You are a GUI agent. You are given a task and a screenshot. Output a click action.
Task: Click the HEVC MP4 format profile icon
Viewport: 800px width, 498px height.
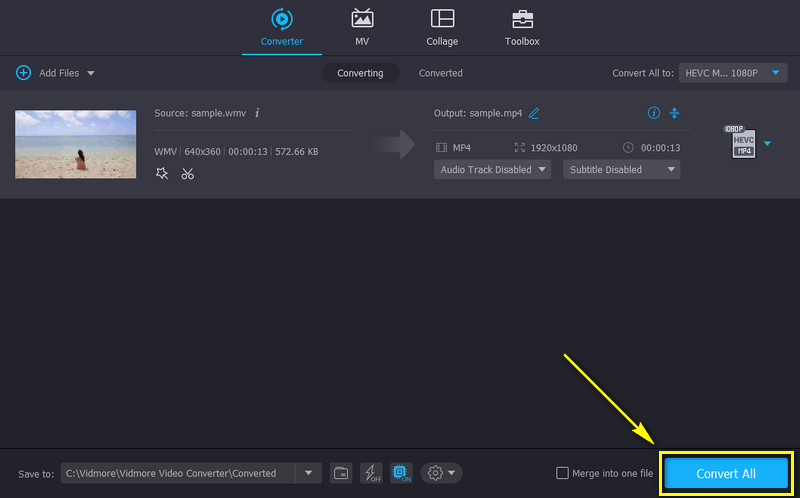[741, 143]
